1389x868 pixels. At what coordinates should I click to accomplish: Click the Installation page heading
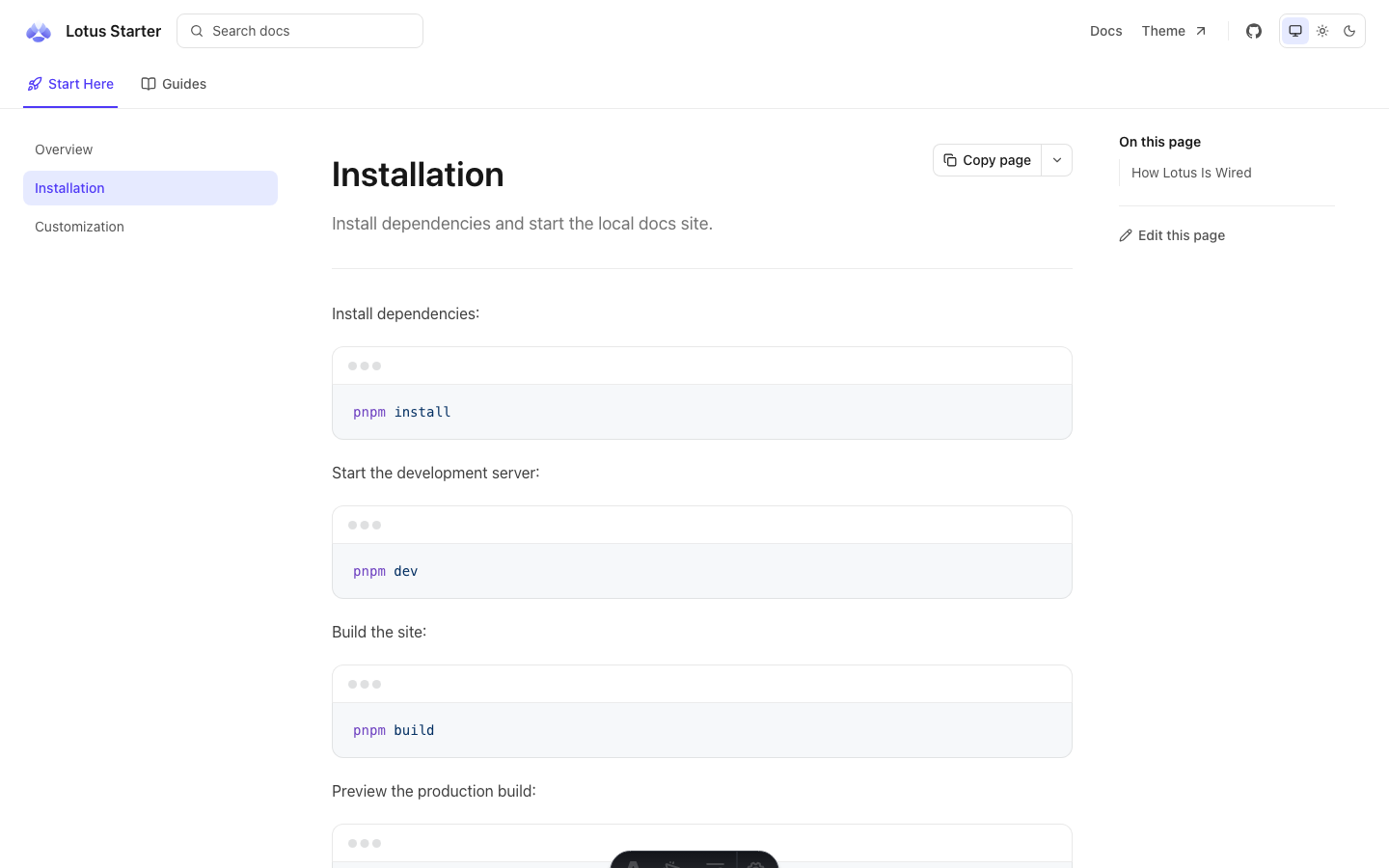pyautogui.click(x=418, y=175)
